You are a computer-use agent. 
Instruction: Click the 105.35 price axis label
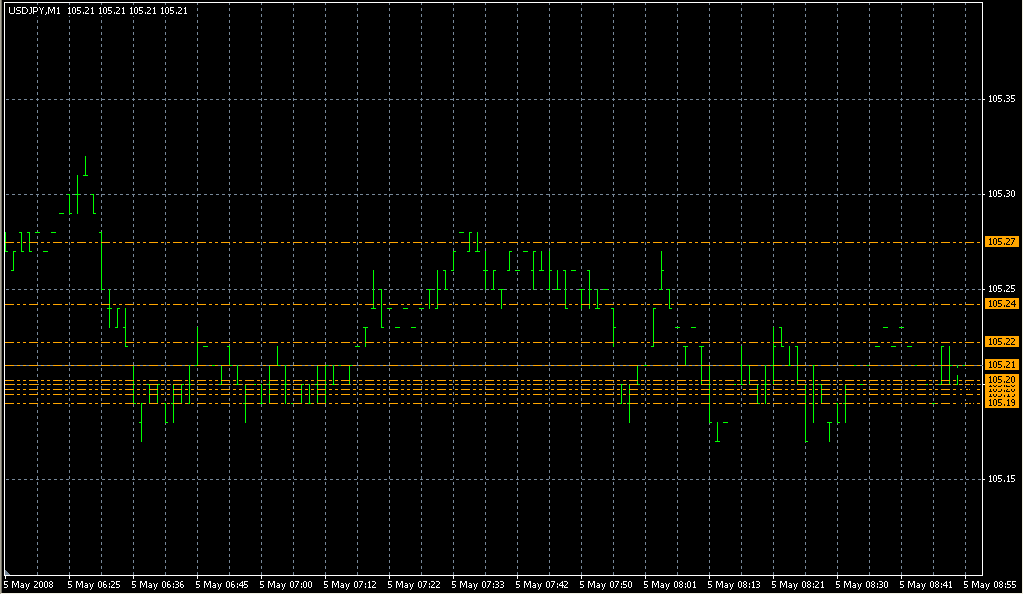click(1001, 99)
